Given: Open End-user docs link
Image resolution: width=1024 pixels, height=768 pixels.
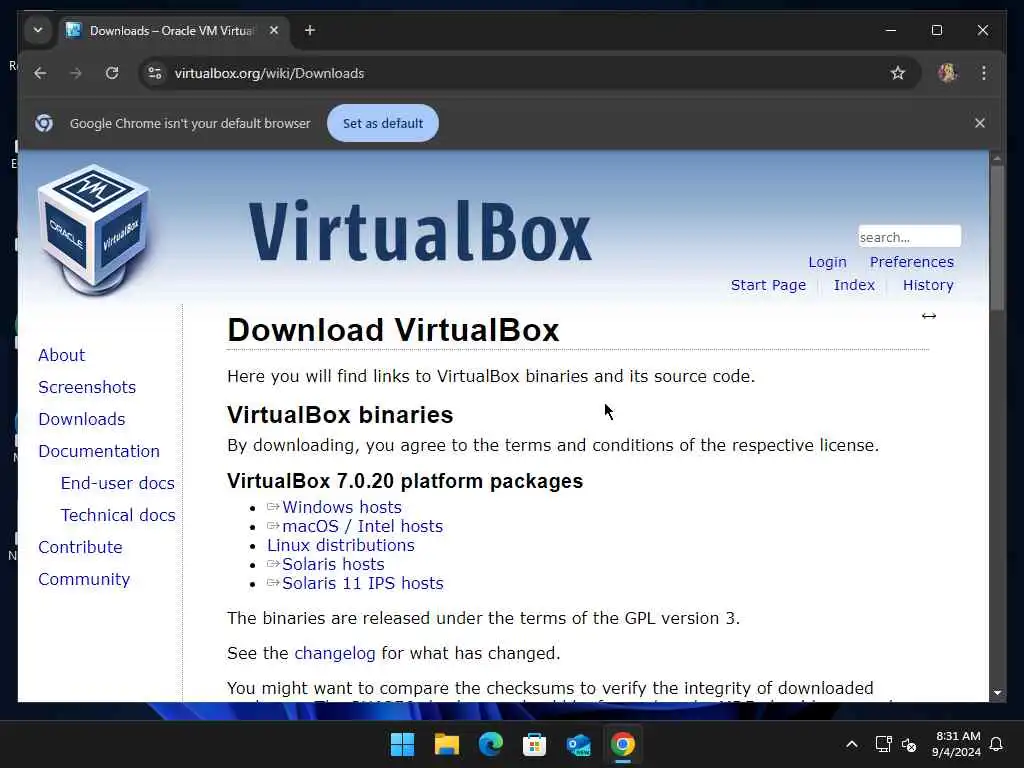Looking at the screenshot, I should pos(118,483).
